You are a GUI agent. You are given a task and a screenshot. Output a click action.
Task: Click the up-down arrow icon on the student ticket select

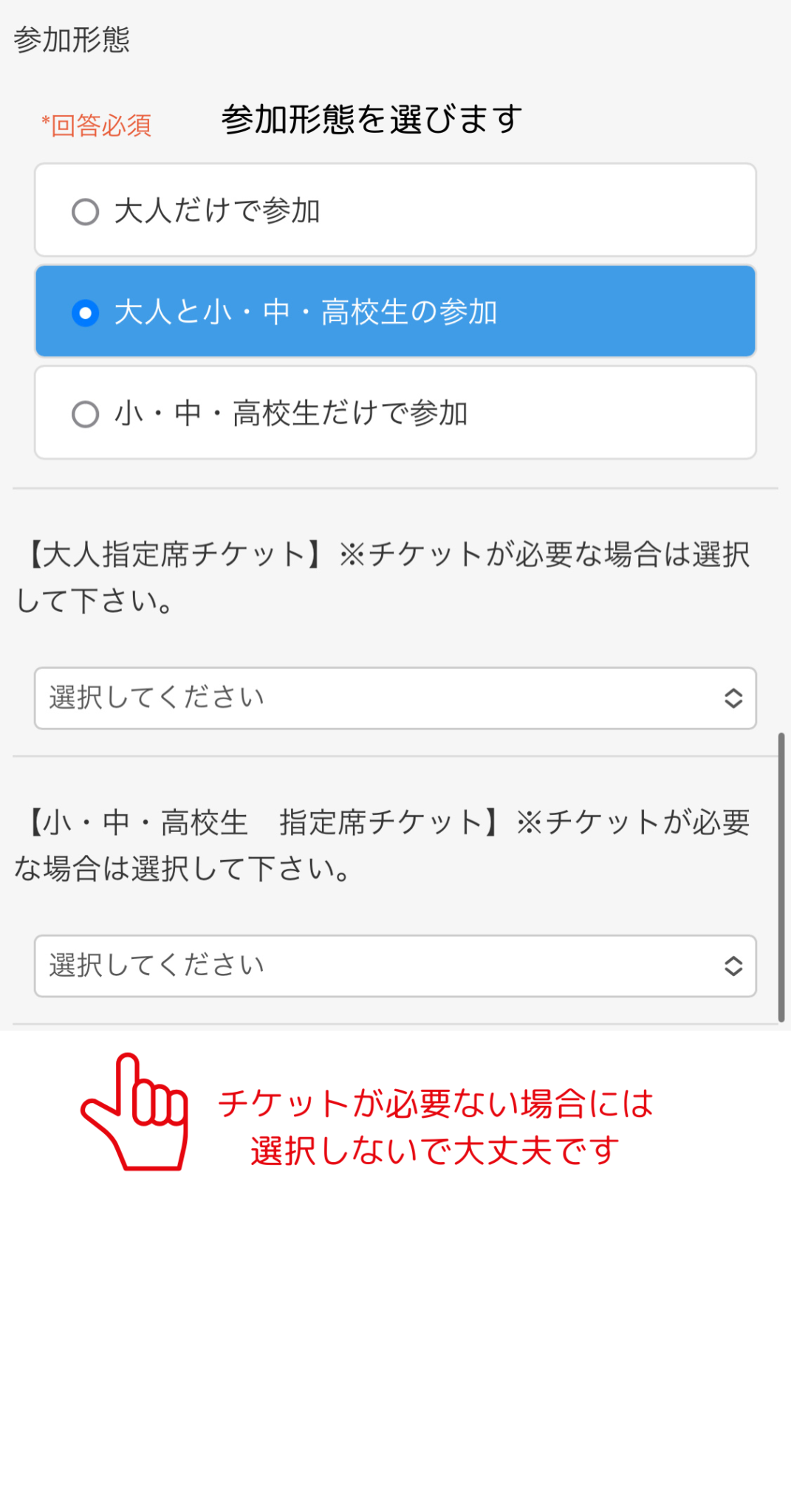coord(733,966)
